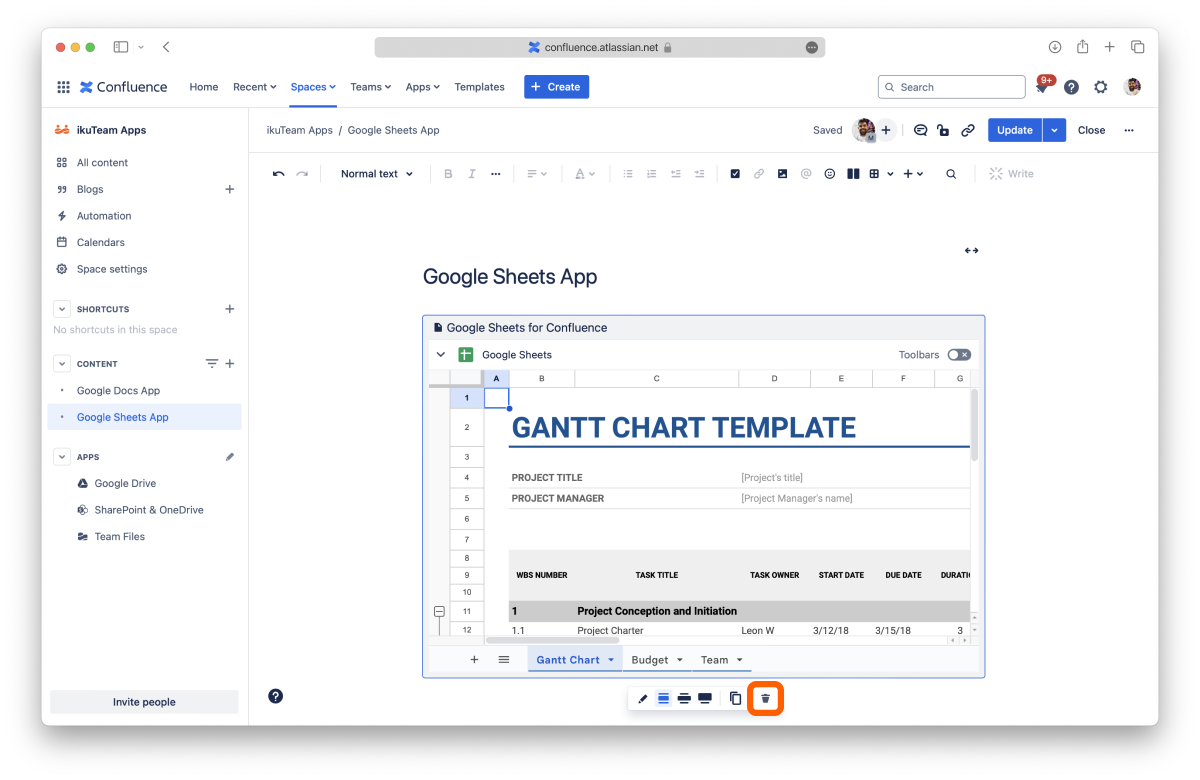Click the indent icon
1200x780 pixels.
700,174
